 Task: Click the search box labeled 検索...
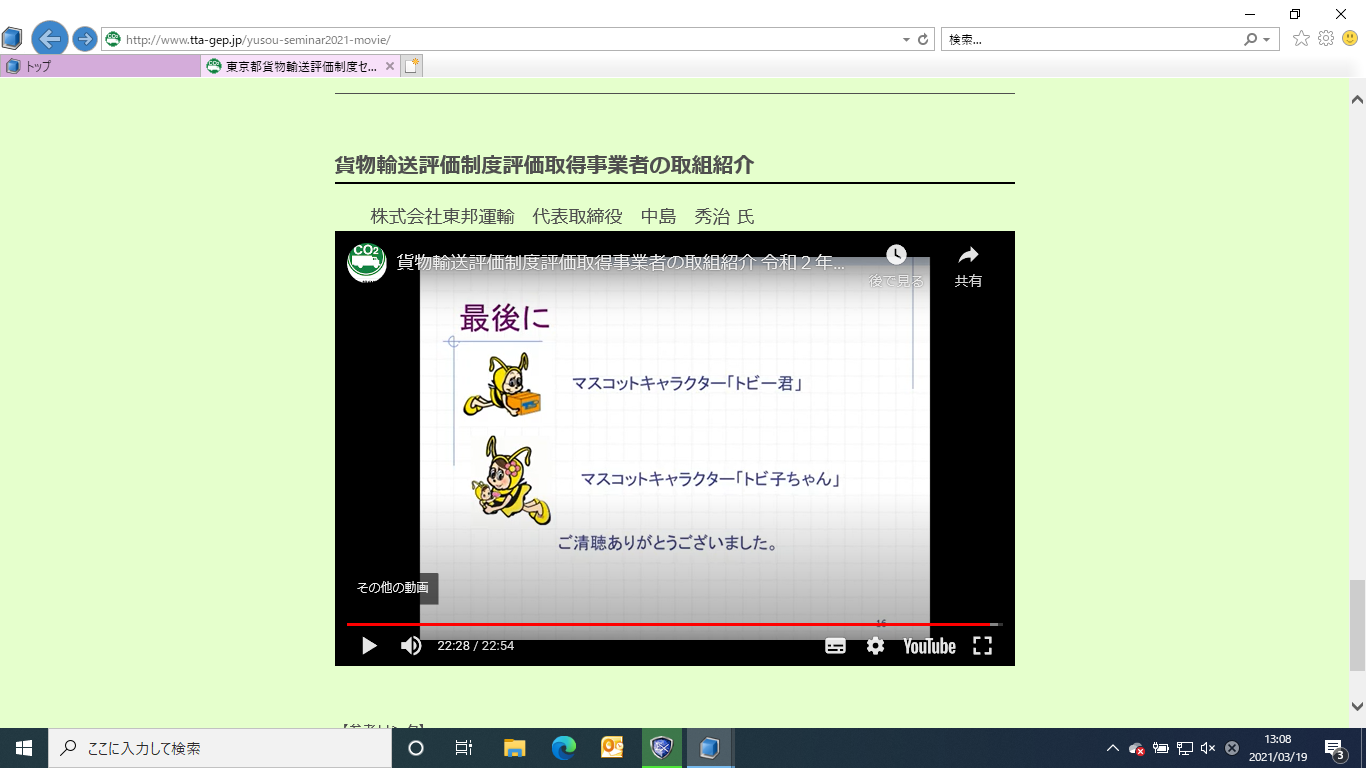(x=1090, y=40)
